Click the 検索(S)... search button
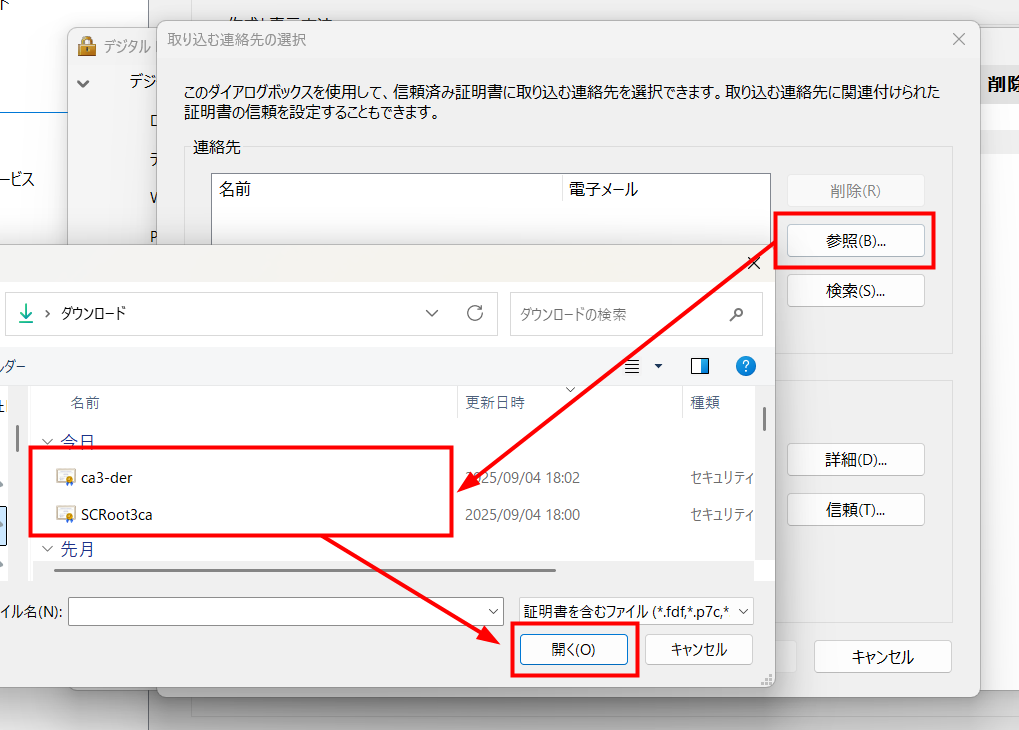 (x=855, y=291)
